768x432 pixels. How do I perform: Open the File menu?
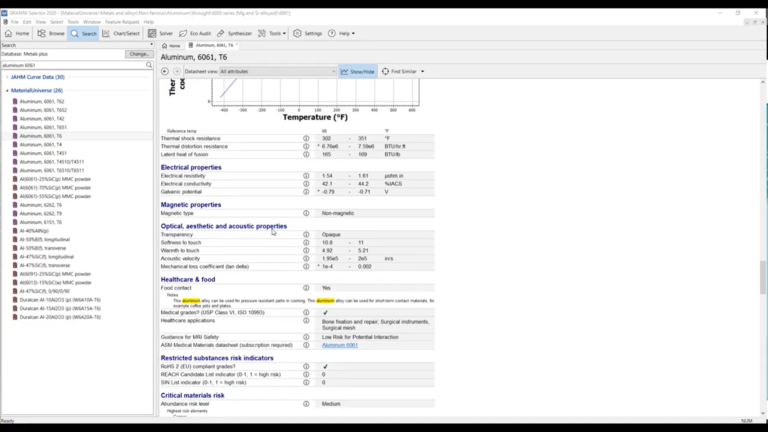[x=15, y=22]
